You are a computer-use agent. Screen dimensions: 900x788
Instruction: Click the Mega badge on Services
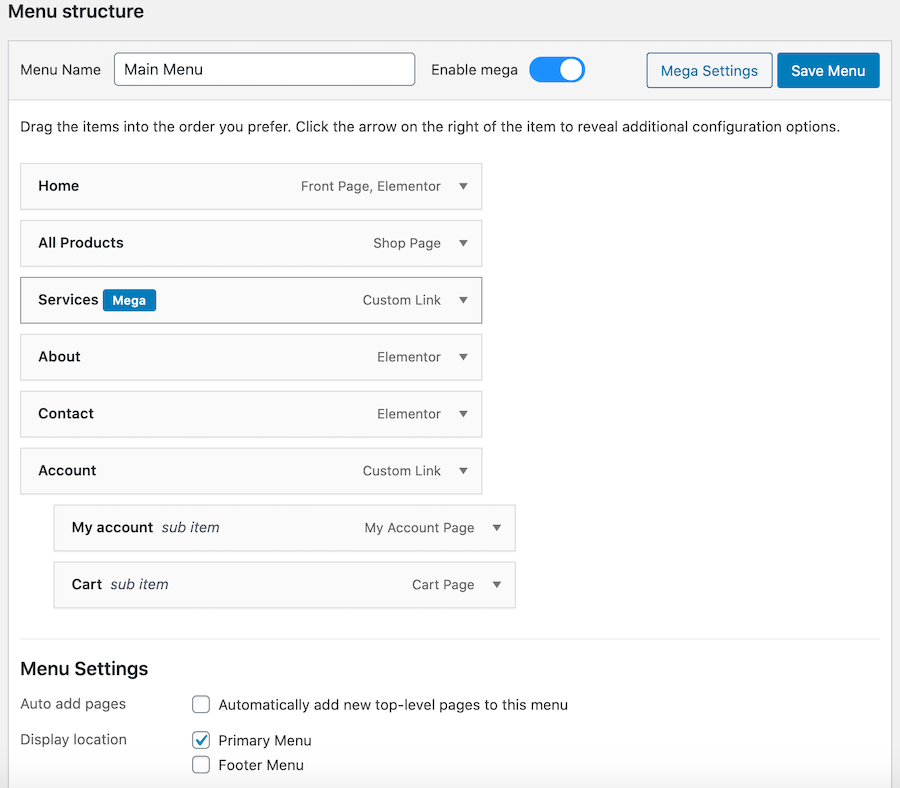(x=129, y=300)
